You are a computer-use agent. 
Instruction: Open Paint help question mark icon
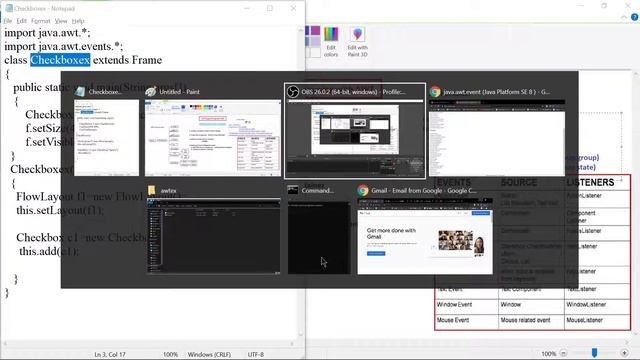pyautogui.click(x=634, y=17)
